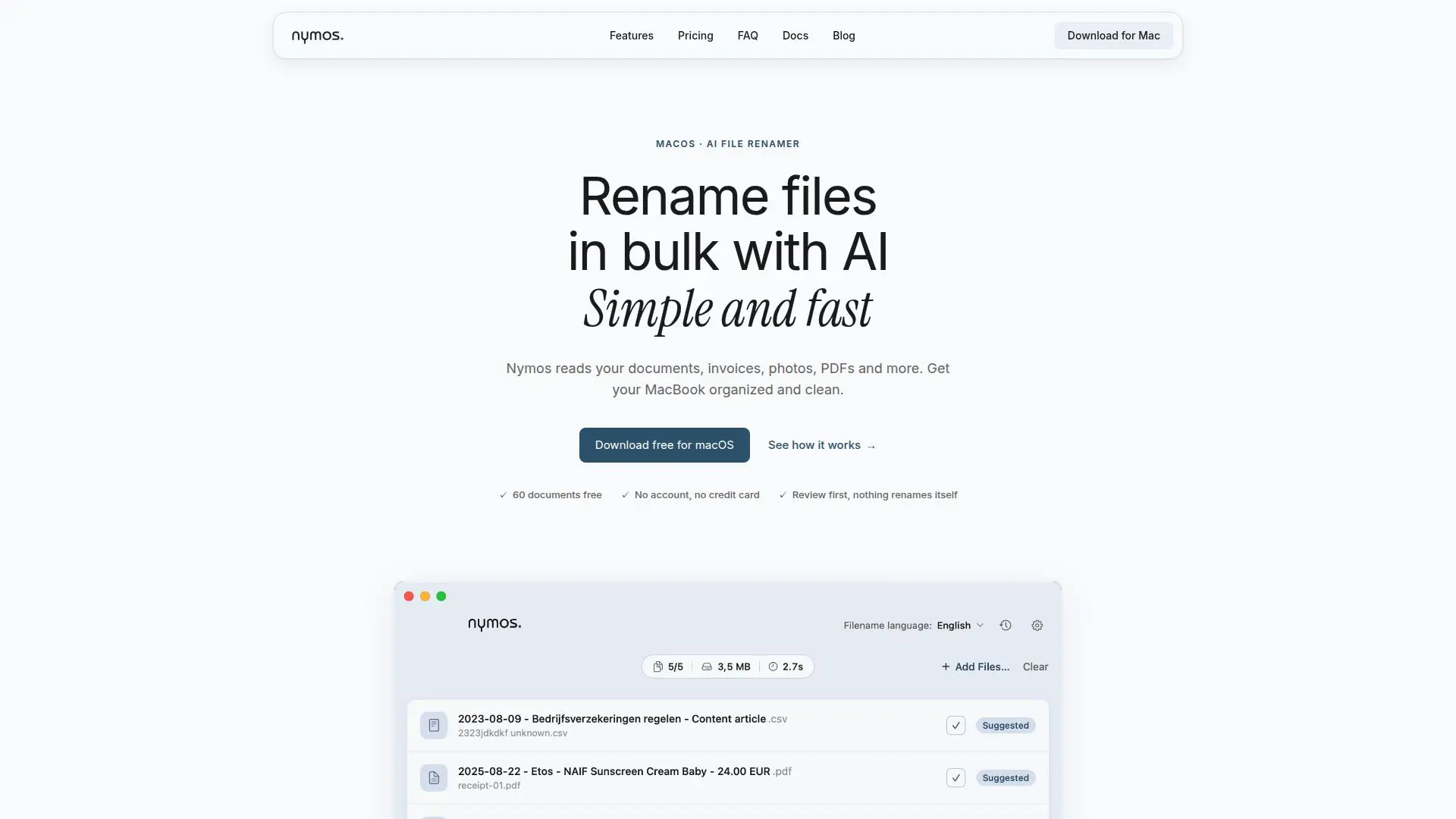Image resolution: width=1456 pixels, height=819 pixels.
Task: Click Clear in the app preview
Action: point(1035,667)
